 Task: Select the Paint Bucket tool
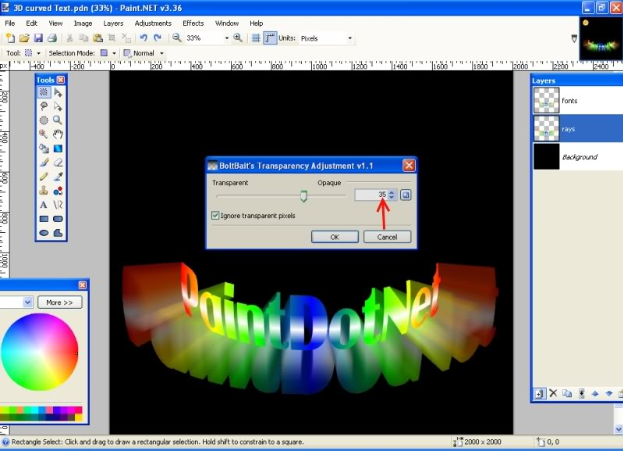[44, 148]
